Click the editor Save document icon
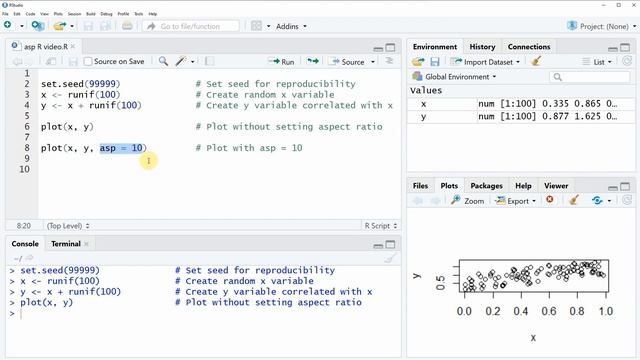The width and height of the screenshot is (640, 360). (x=73, y=62)
